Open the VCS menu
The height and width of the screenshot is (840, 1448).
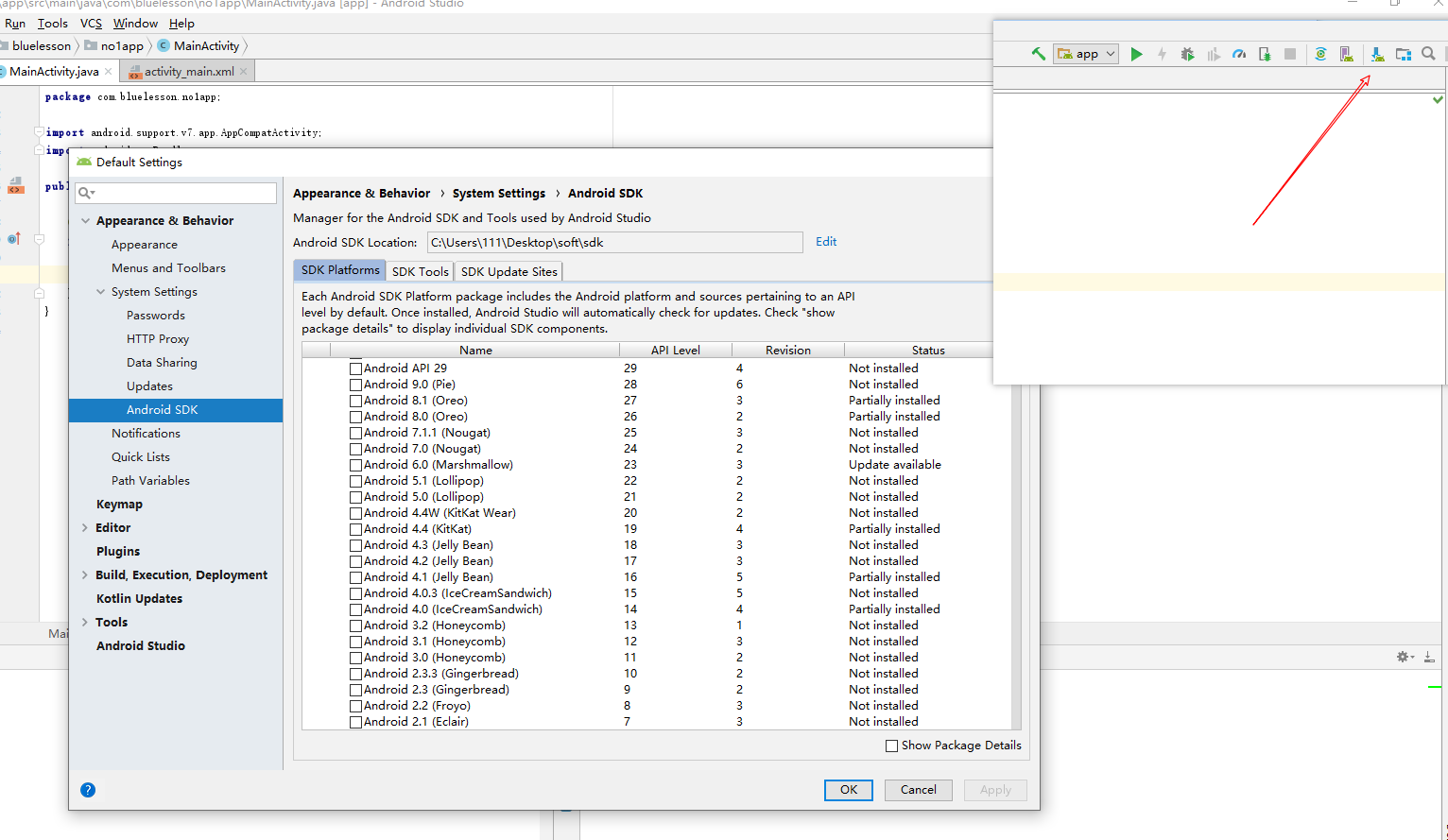point(91,23)
